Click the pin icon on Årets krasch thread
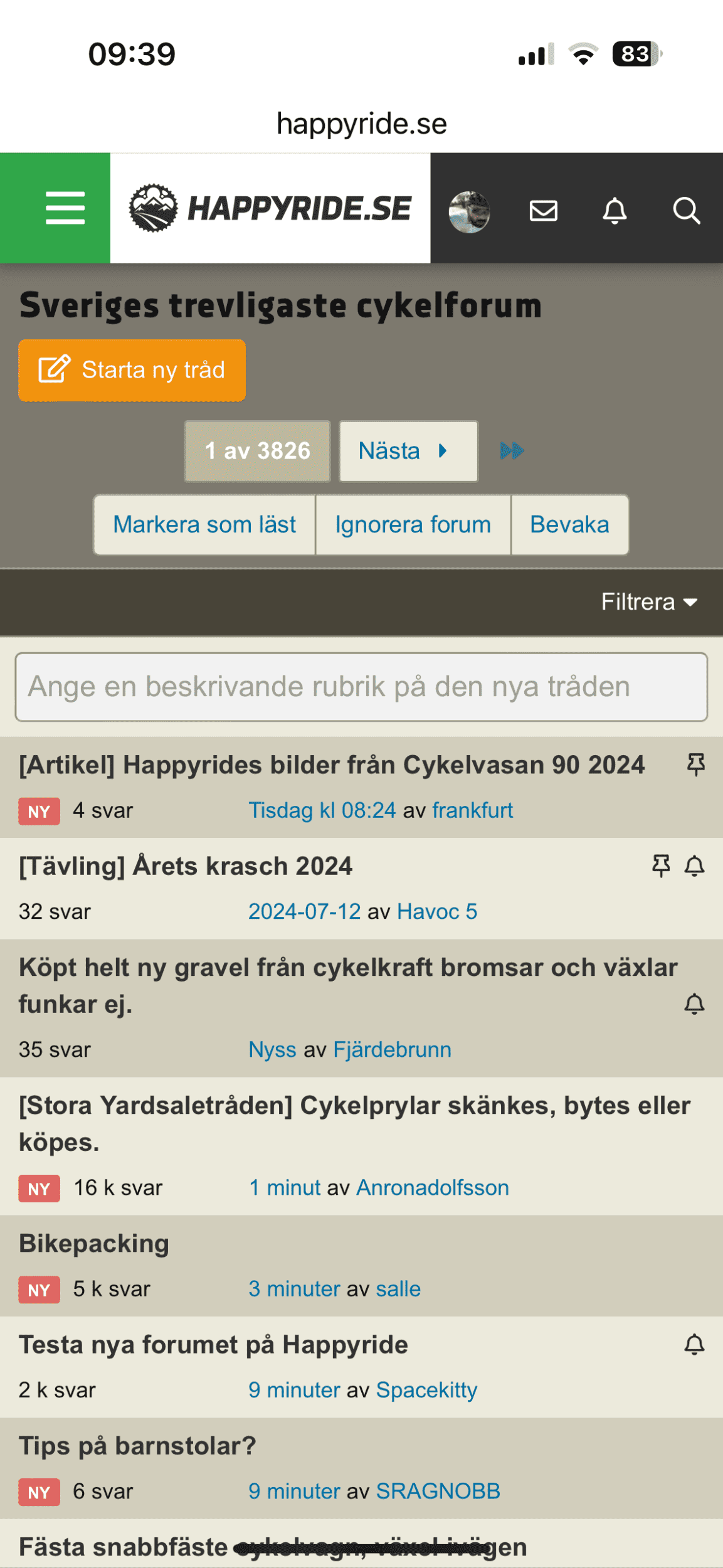The height and width of the screenshot is (1568, 723). pos(661,866)
